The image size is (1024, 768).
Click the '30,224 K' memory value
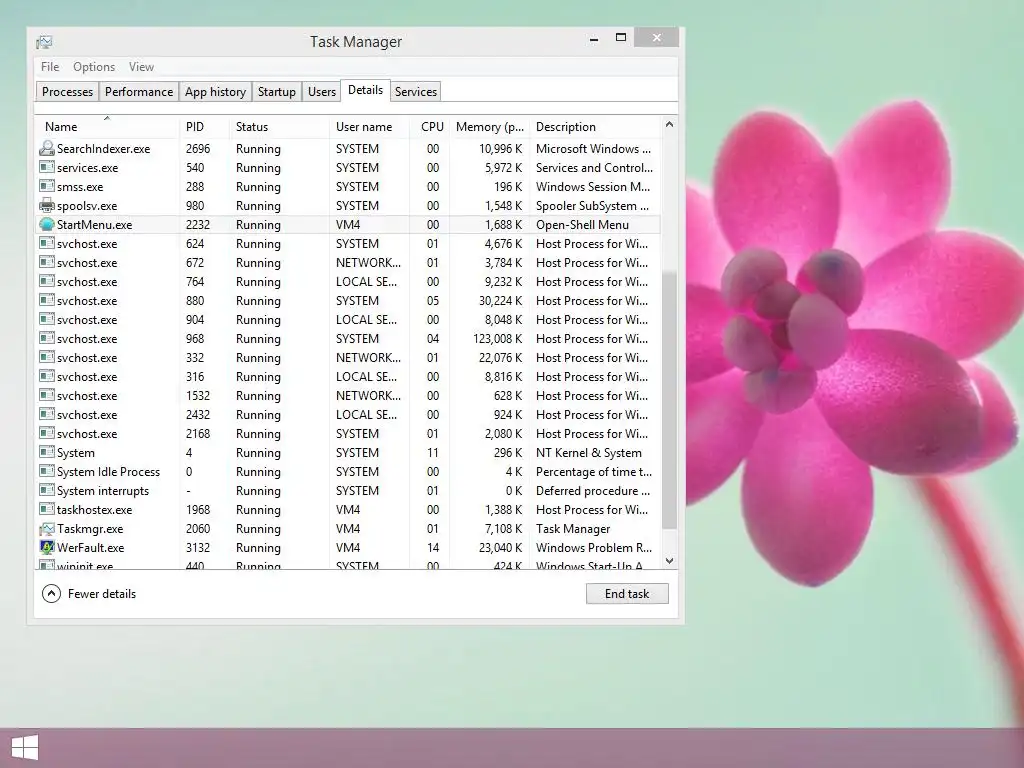tap(500, 300)
